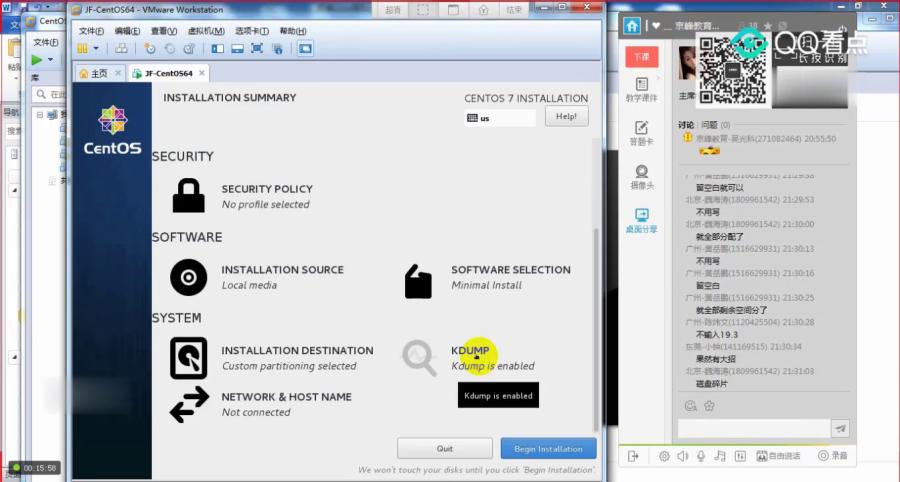Click the red 下课 button

coord(642,57)
